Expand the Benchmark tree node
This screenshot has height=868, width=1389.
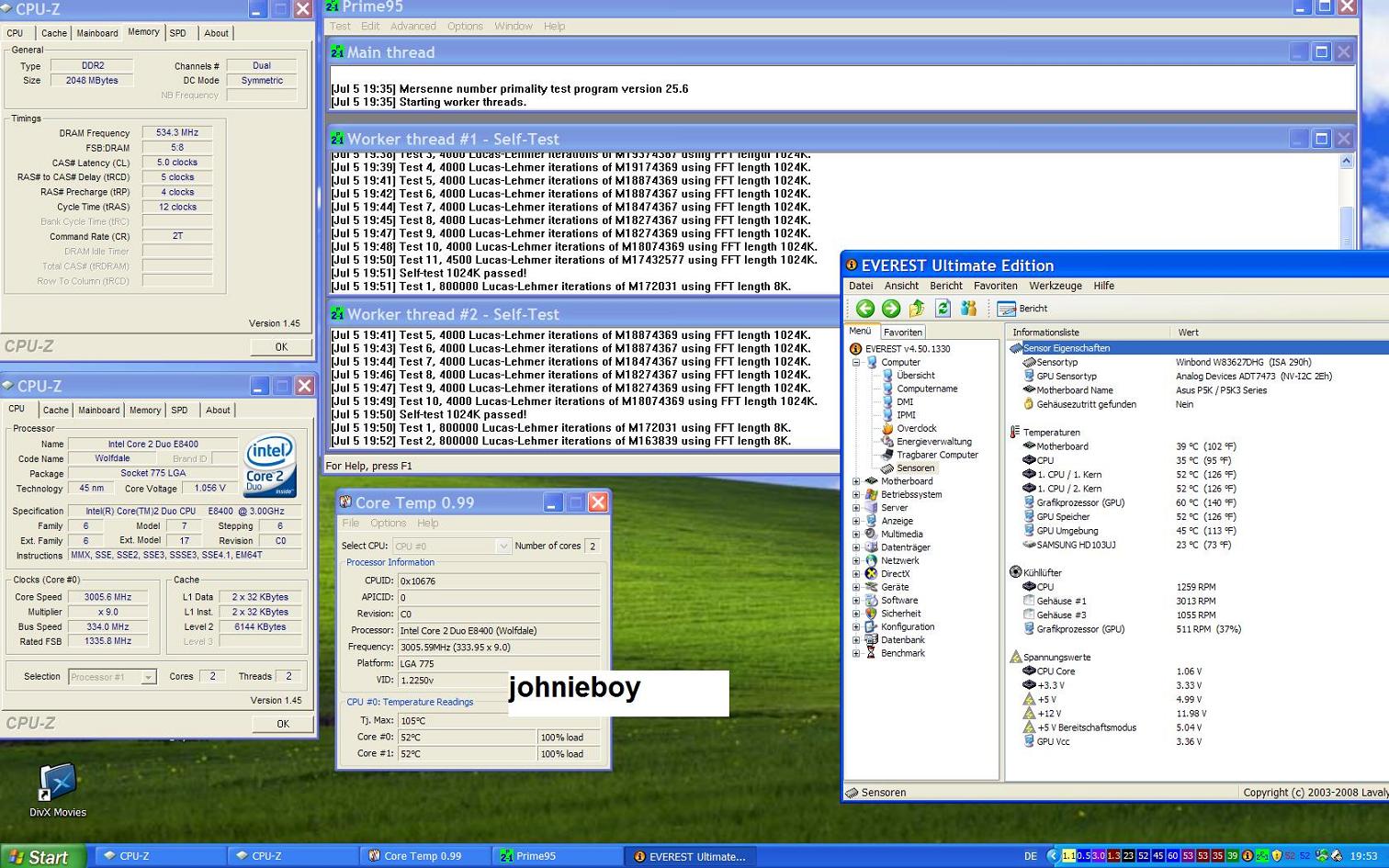click(856, 653)
